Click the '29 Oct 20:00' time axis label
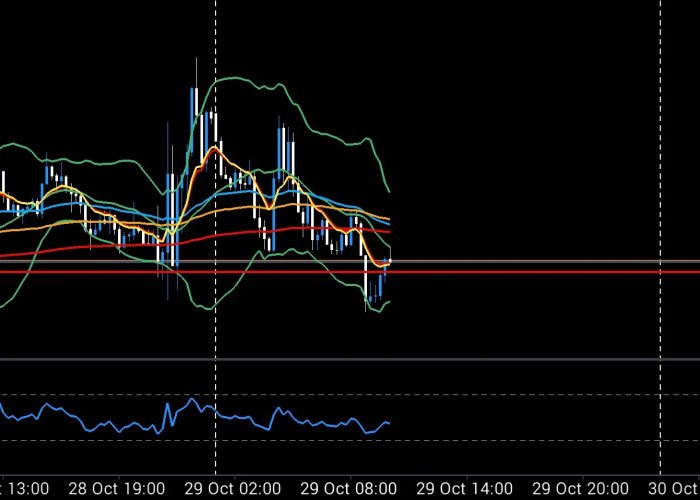The image size is (700, 500). click(x=580, y=489)
